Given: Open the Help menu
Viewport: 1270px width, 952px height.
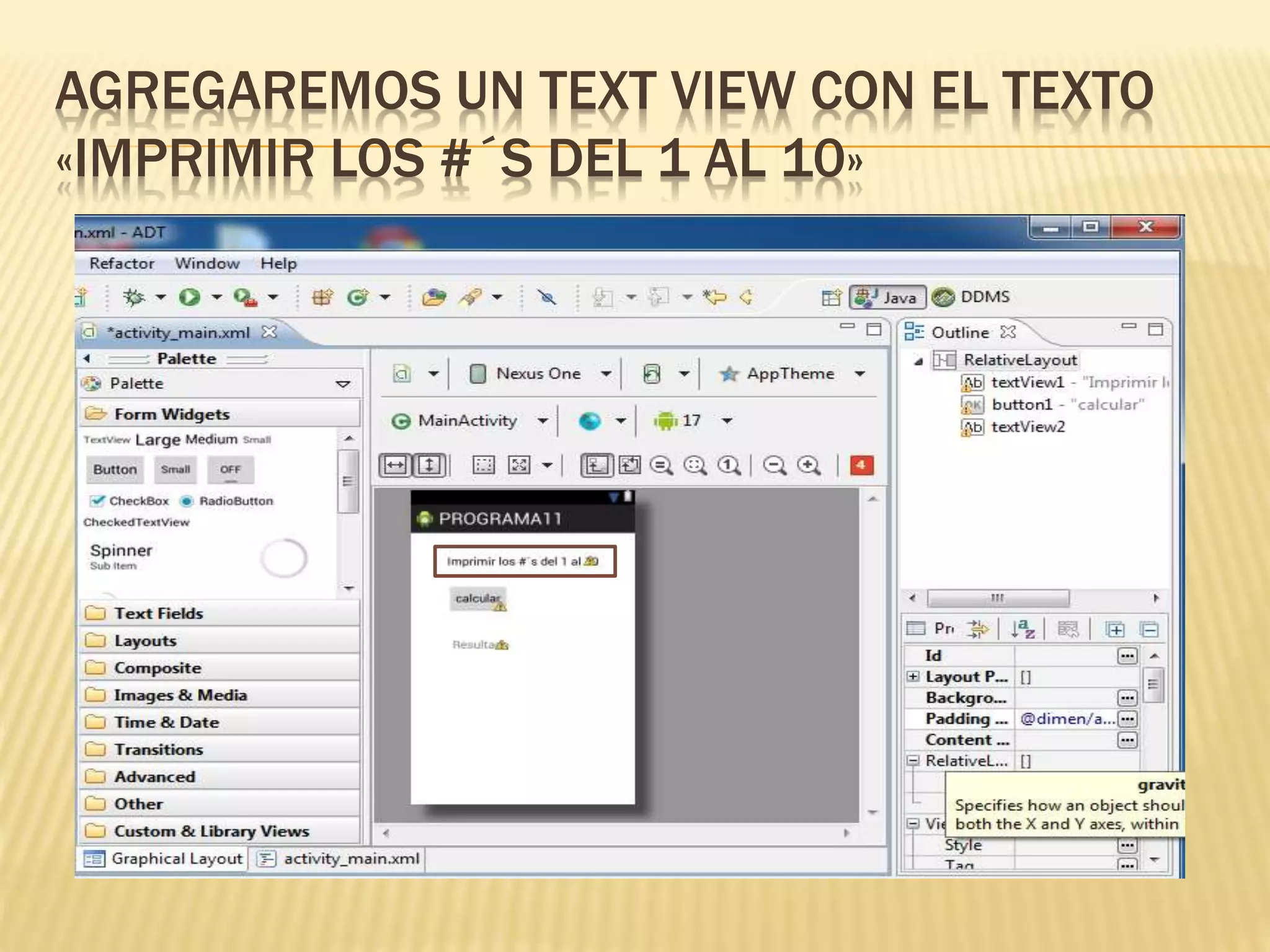Looking at the screenshot, I should tap(278, 263).
